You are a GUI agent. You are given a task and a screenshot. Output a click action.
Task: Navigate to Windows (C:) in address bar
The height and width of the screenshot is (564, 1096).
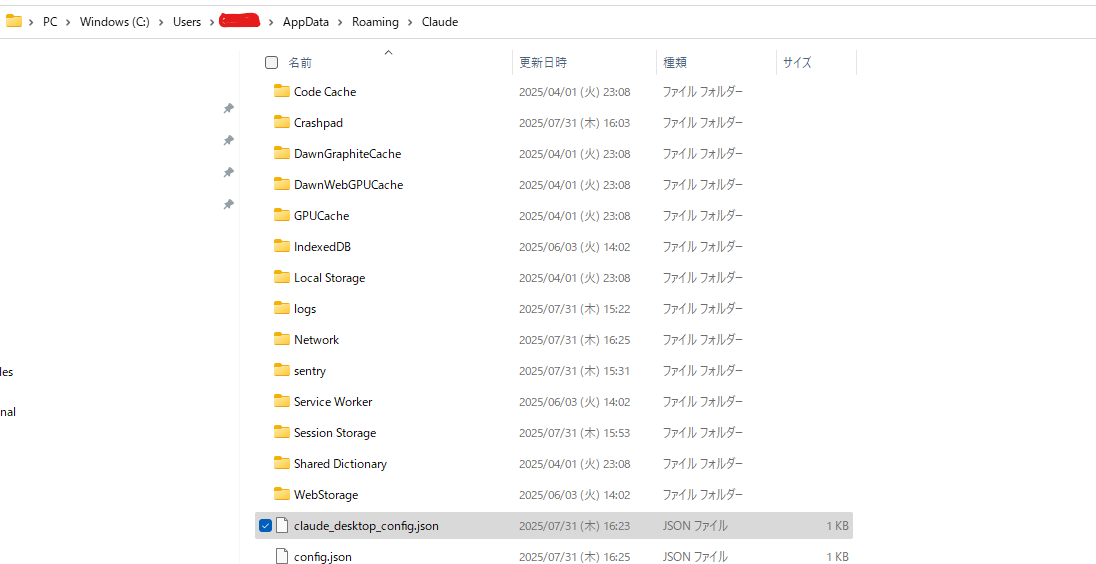[x=115, y=22]
